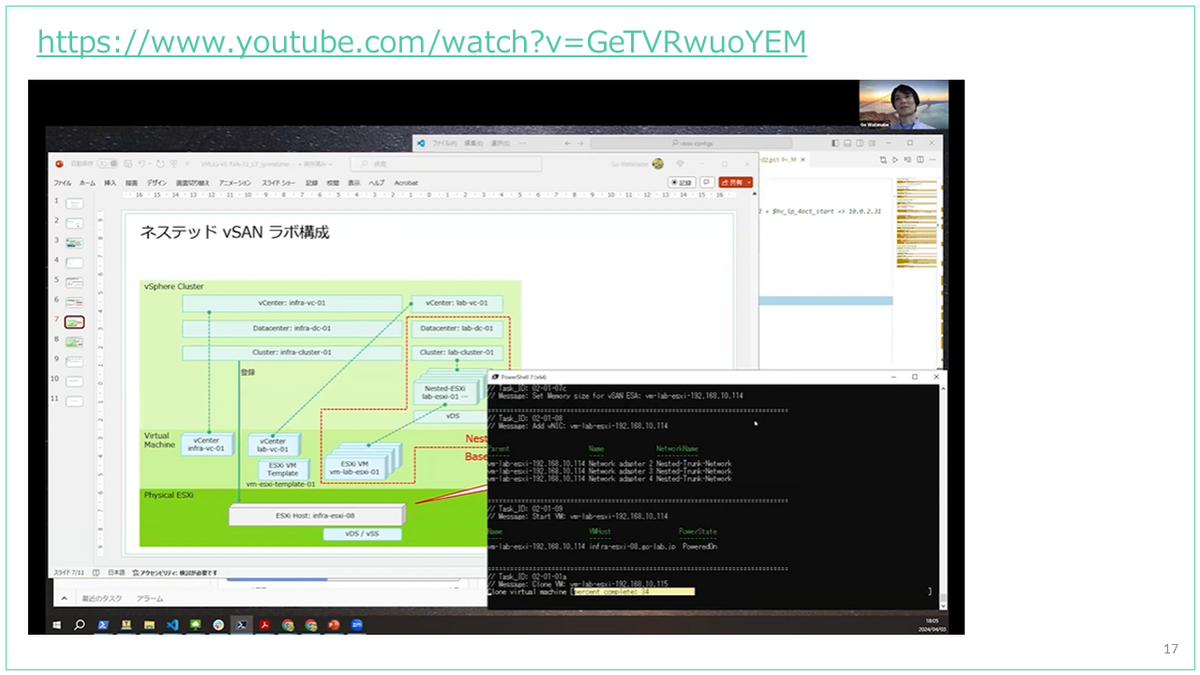Open the スライド ショー tab in PowerPoint
The width and height of the screenshot is (1200, 675).
pyautogui.click(x=278, y=183)
